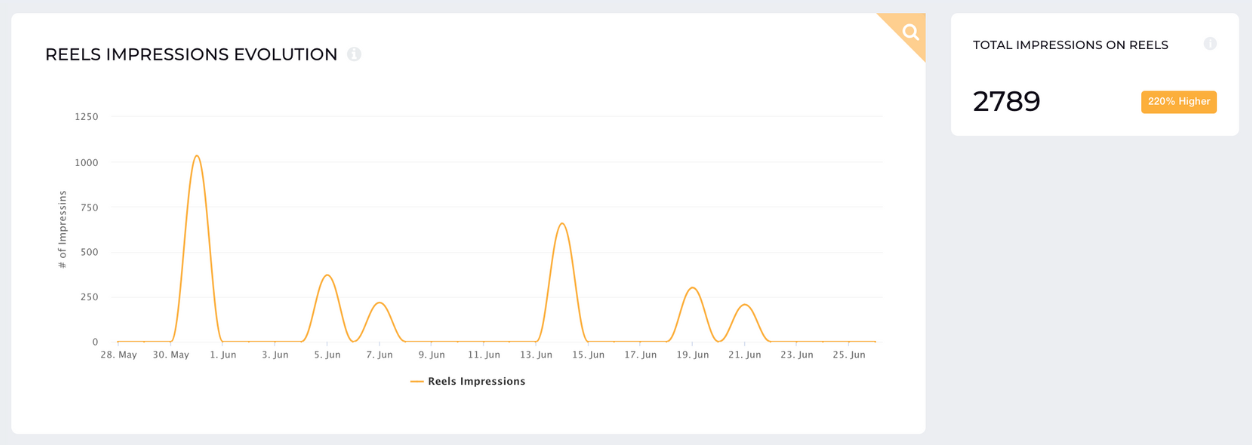Click the 750 y-axis value
Image resolution: width=1252 pixels, height=445 pixels.
click(89, 207)
